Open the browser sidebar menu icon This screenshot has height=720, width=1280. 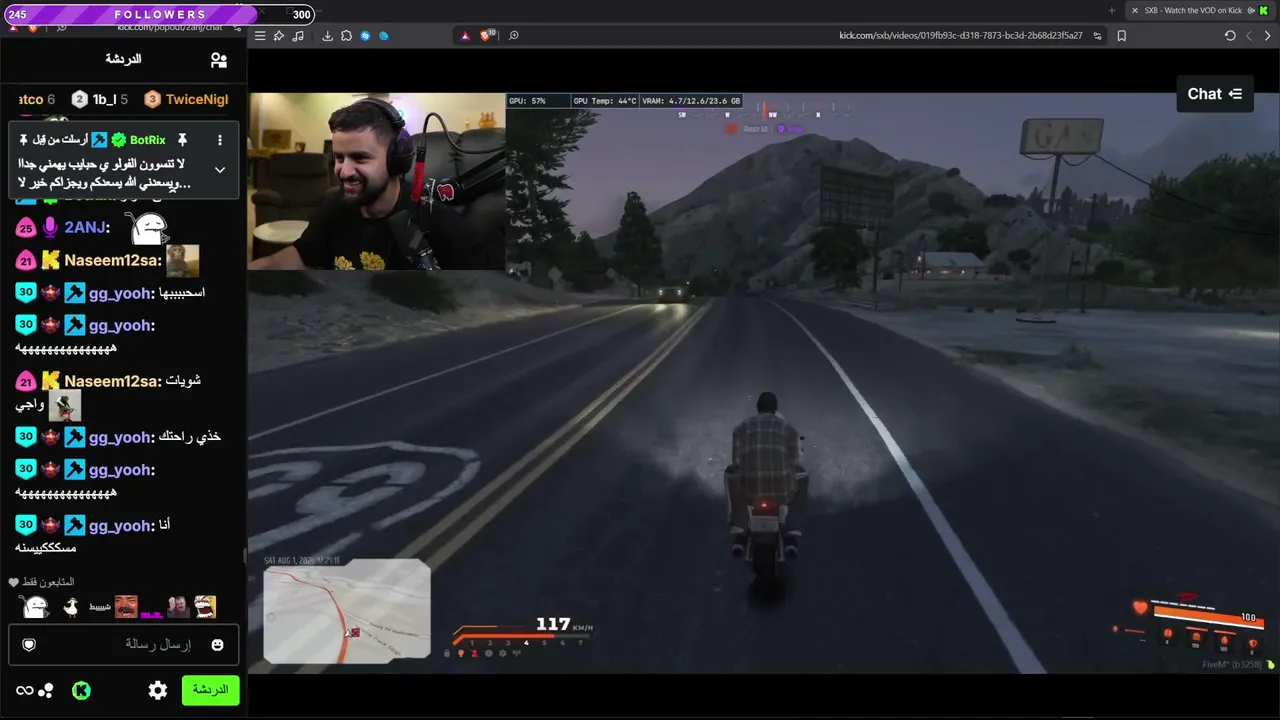click(x=260, y=36)
